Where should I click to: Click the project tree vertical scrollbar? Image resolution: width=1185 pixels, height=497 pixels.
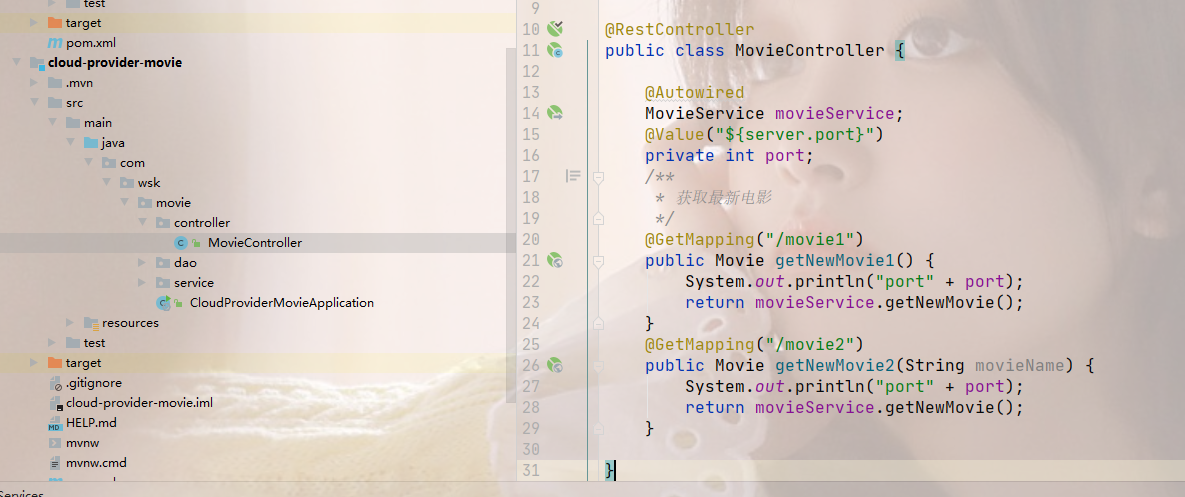click(x=512, y=227)
